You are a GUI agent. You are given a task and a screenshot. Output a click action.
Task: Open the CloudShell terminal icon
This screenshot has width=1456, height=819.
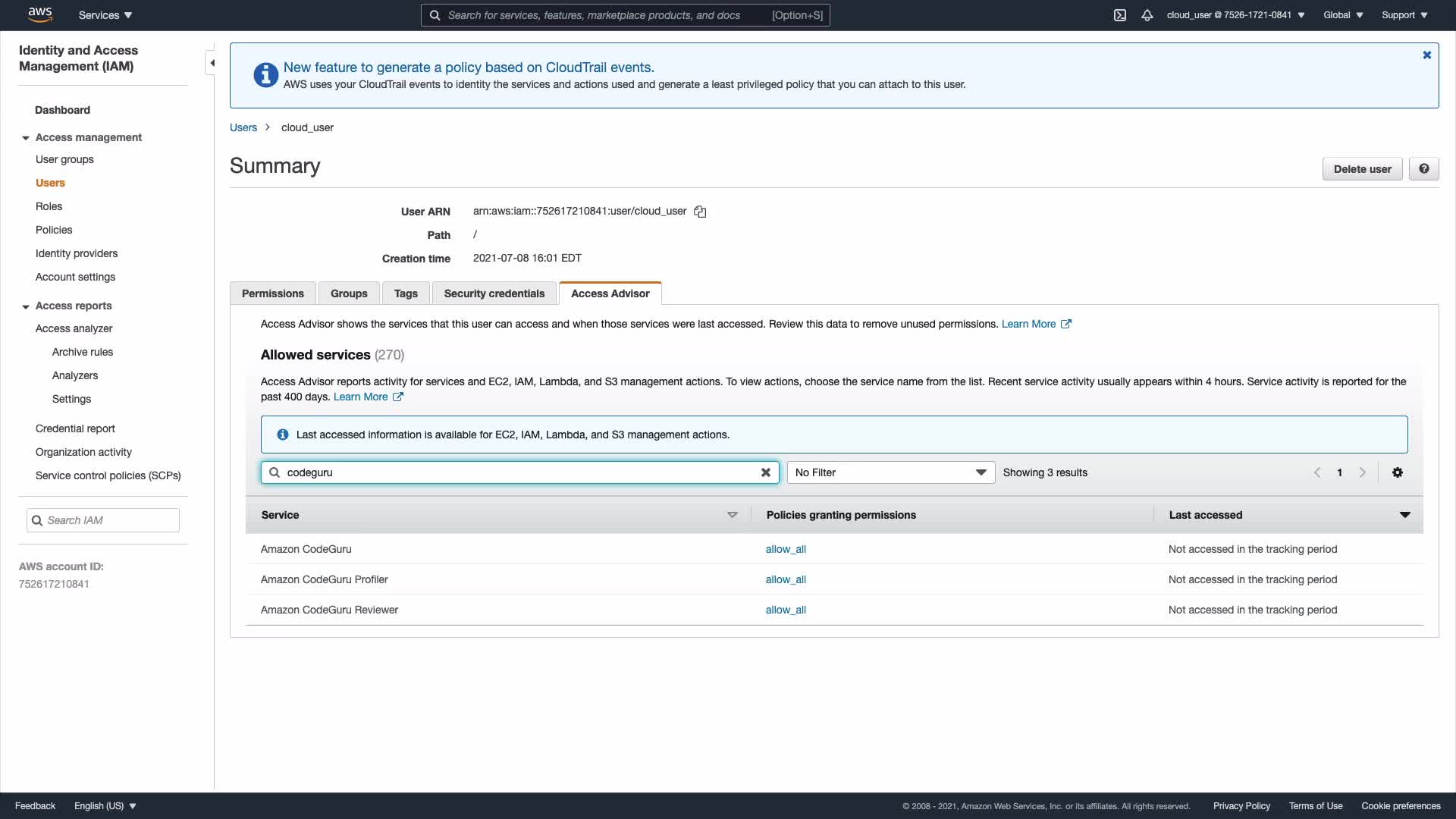coord(1119,15)
